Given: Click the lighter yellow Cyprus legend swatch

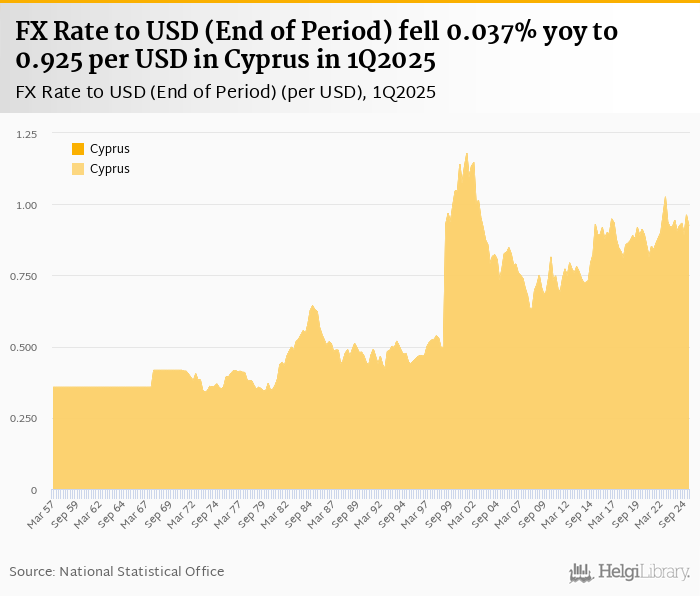Looking at the screenshot, I should point(78,169).
